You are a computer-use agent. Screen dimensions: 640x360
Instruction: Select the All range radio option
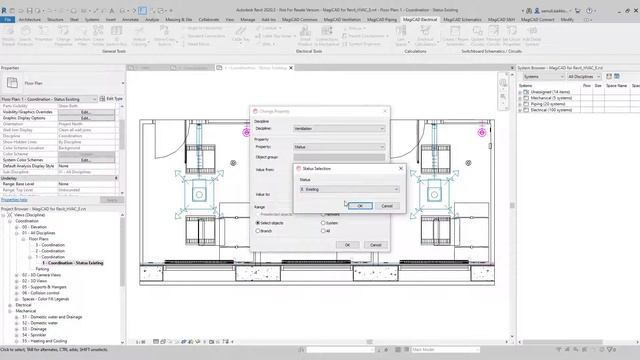(323, 231)
